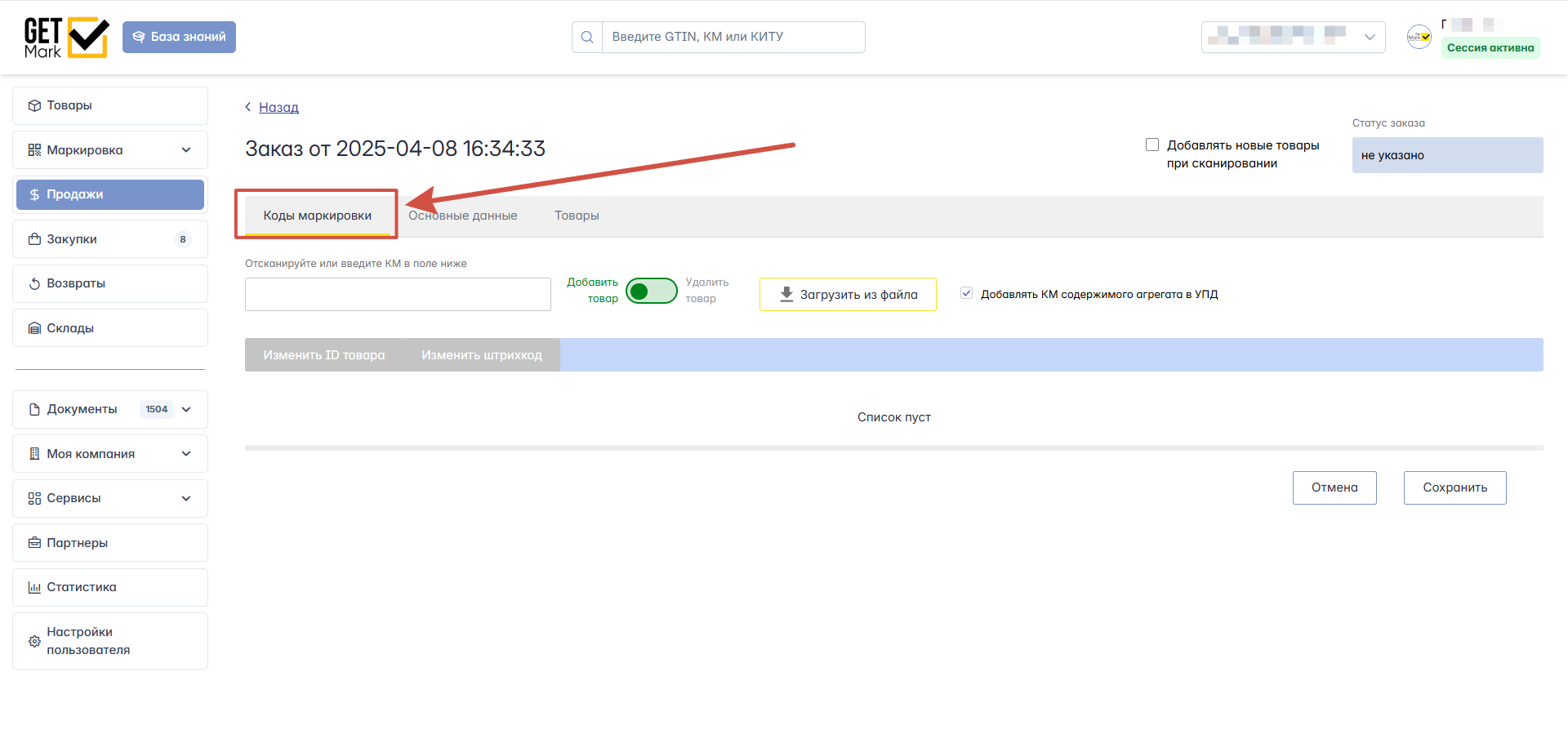Open the account selector dropdown in header

[x=1294, y=37]
